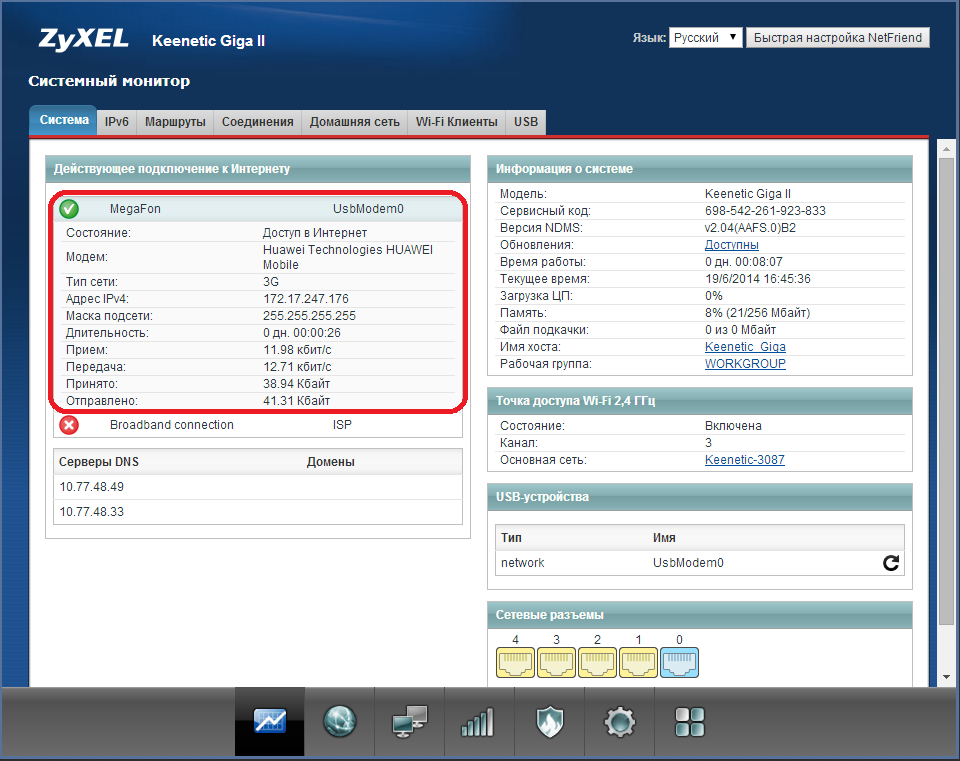The height and width of the screenshot is (761, 960).
Task: Click the Доступны updates link
Action: [x=731, y=245]
